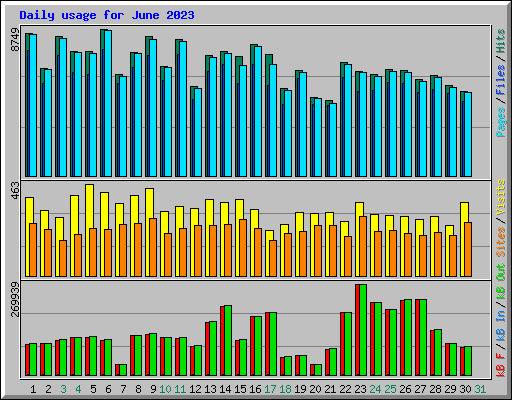The width and height of the screenshot is (512, 400).
Task: Click day label 1 on the x-axis
Action: click(33, 389)
